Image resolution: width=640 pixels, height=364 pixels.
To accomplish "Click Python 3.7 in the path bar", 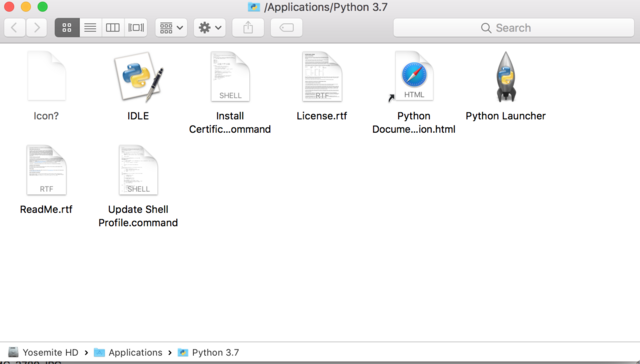I will click(x=209, y=353).
